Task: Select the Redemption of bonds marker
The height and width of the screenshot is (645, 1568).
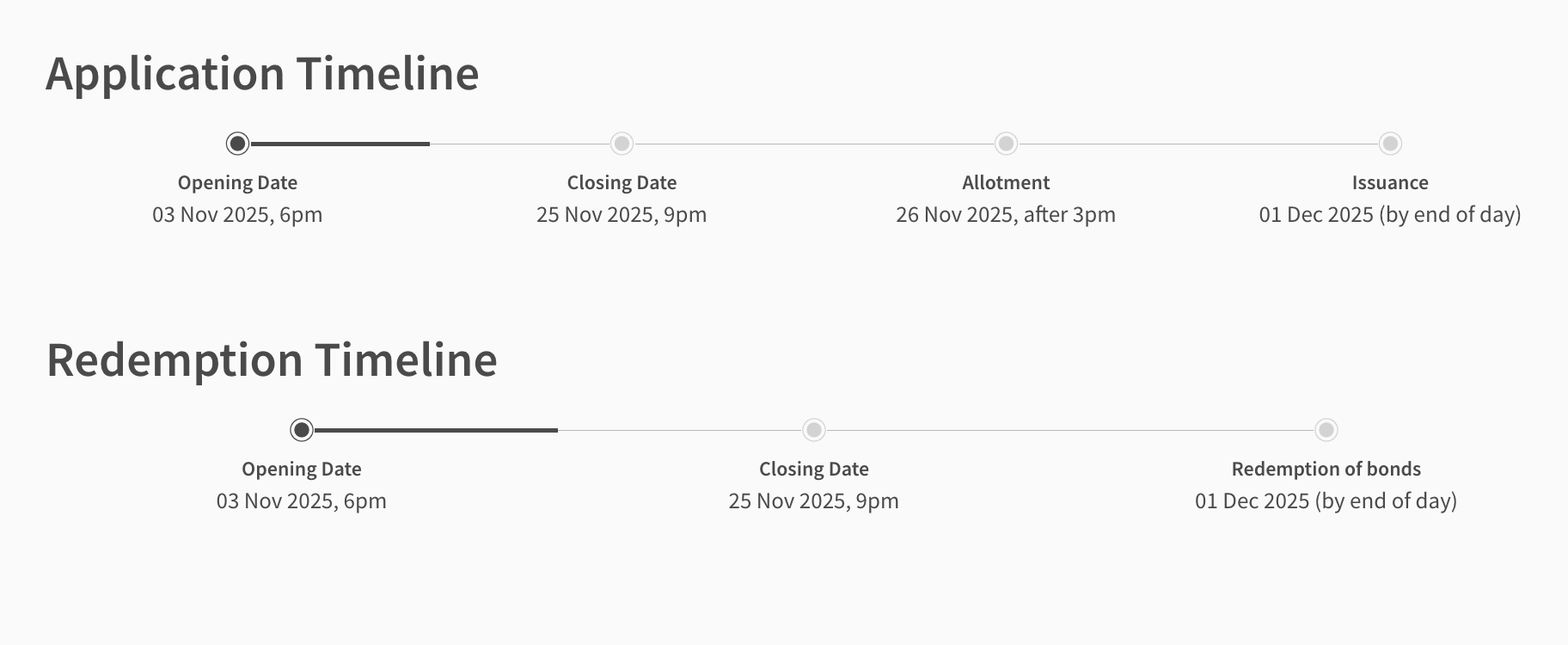Action: pyautogui.click(x=1326, y=430)
